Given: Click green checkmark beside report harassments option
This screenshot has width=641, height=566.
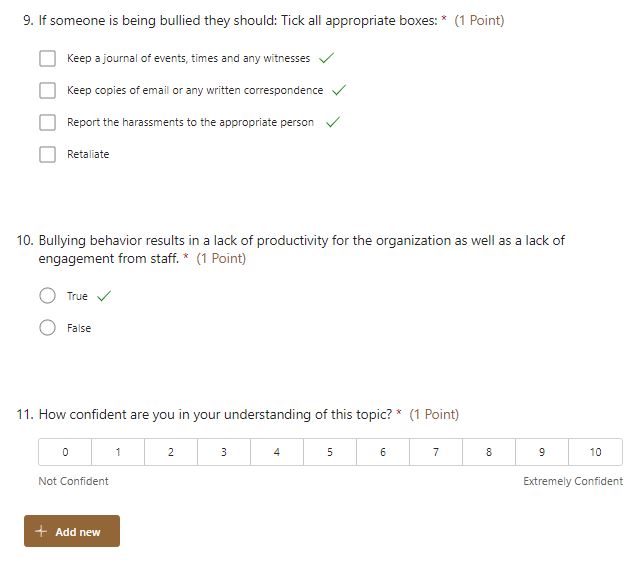Looking at the screenshot, I should pyautogui.click(x=333, y=122).
